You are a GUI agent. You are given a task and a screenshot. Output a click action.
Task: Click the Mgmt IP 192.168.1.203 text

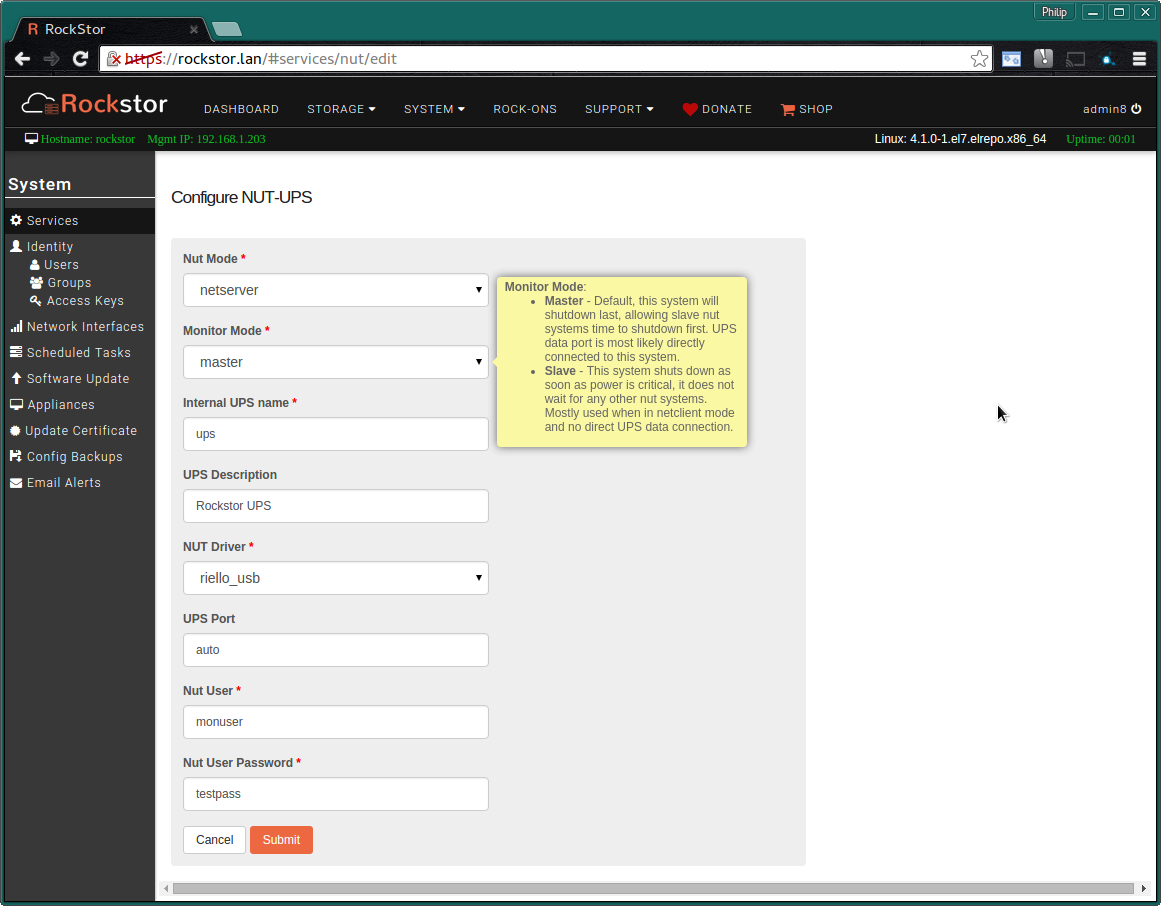[206, 138]
